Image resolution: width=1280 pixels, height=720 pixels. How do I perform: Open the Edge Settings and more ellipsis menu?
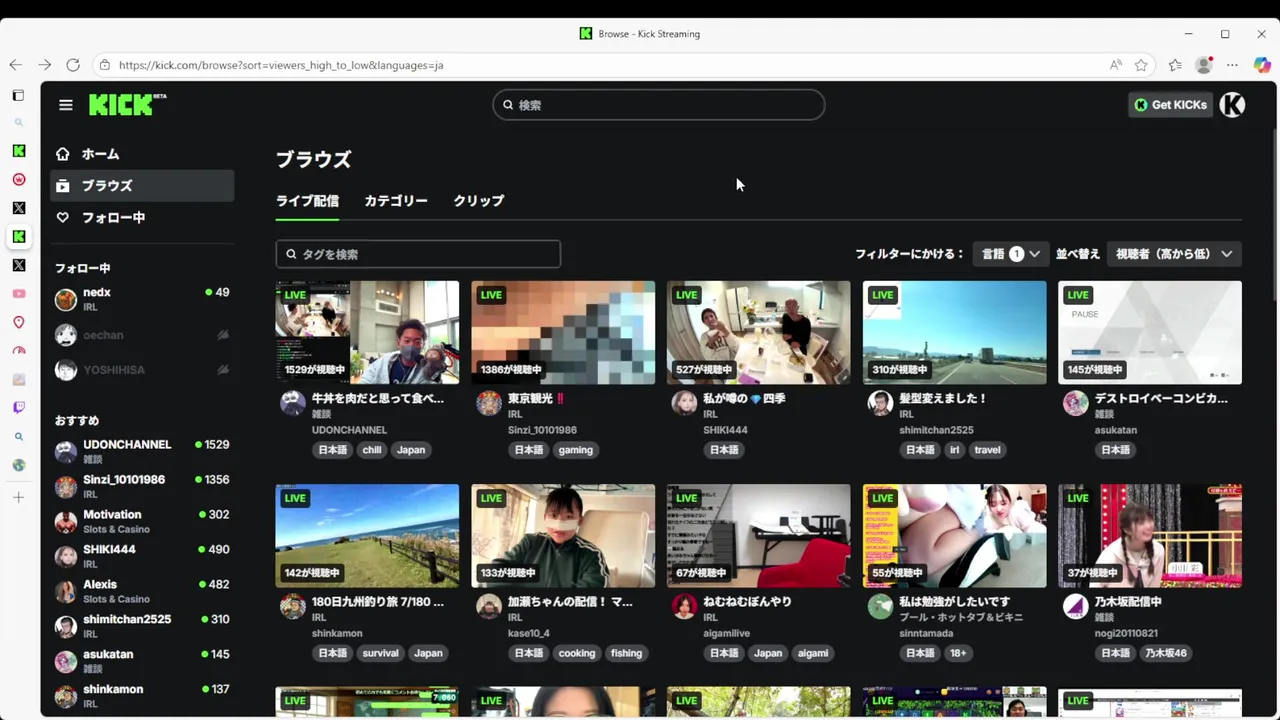[x=1233, y=65]
